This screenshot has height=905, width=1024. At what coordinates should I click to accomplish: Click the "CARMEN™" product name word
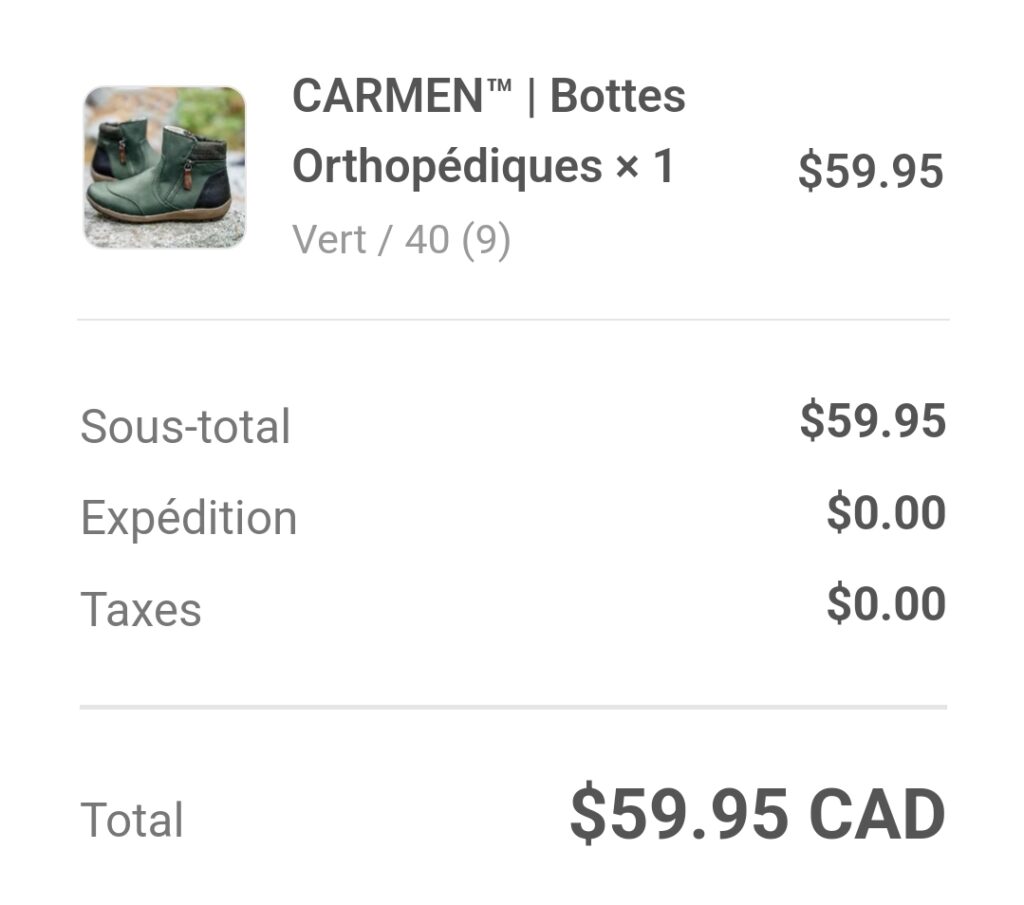click(x=402, y=97)
